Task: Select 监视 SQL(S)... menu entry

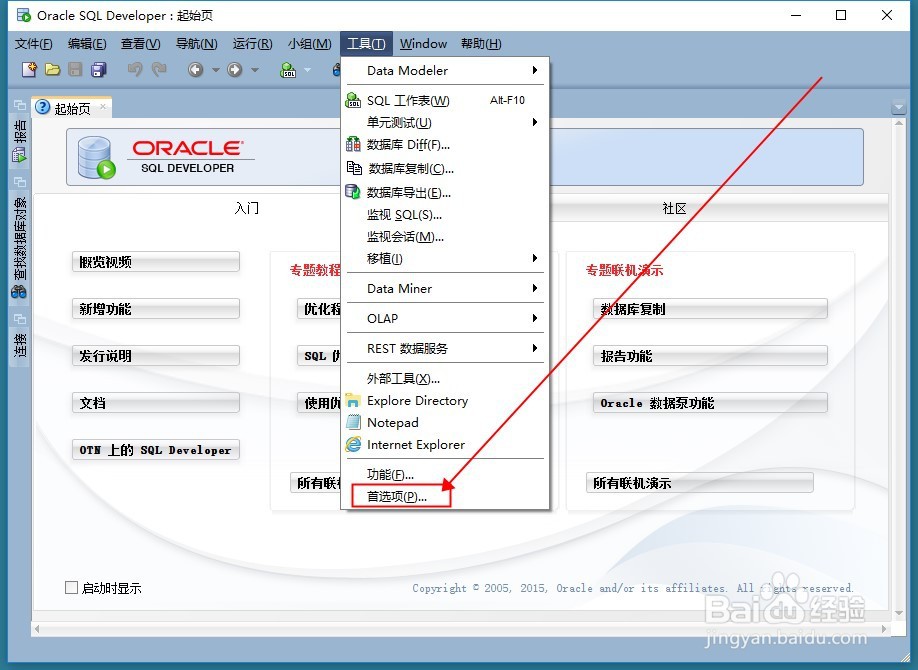Action: click(445, 214)
